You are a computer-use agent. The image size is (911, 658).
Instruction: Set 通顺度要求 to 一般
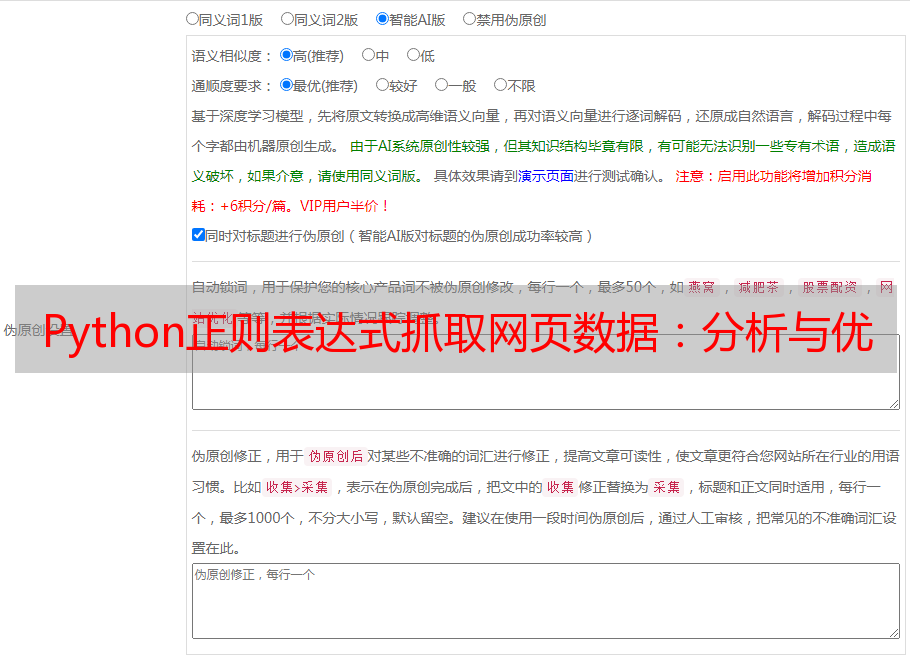point(442,85)
